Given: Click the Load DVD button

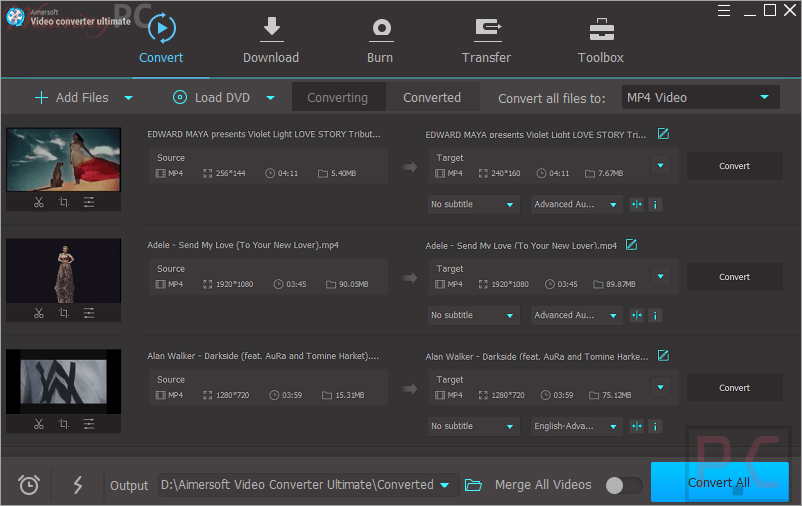Looking at the screenshot, I should click(x=211, y=97).
